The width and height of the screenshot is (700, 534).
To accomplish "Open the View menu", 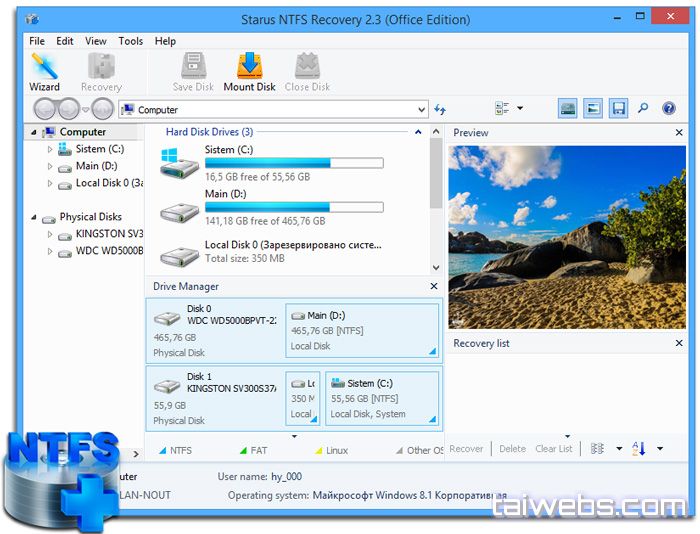I will [96, 41].
